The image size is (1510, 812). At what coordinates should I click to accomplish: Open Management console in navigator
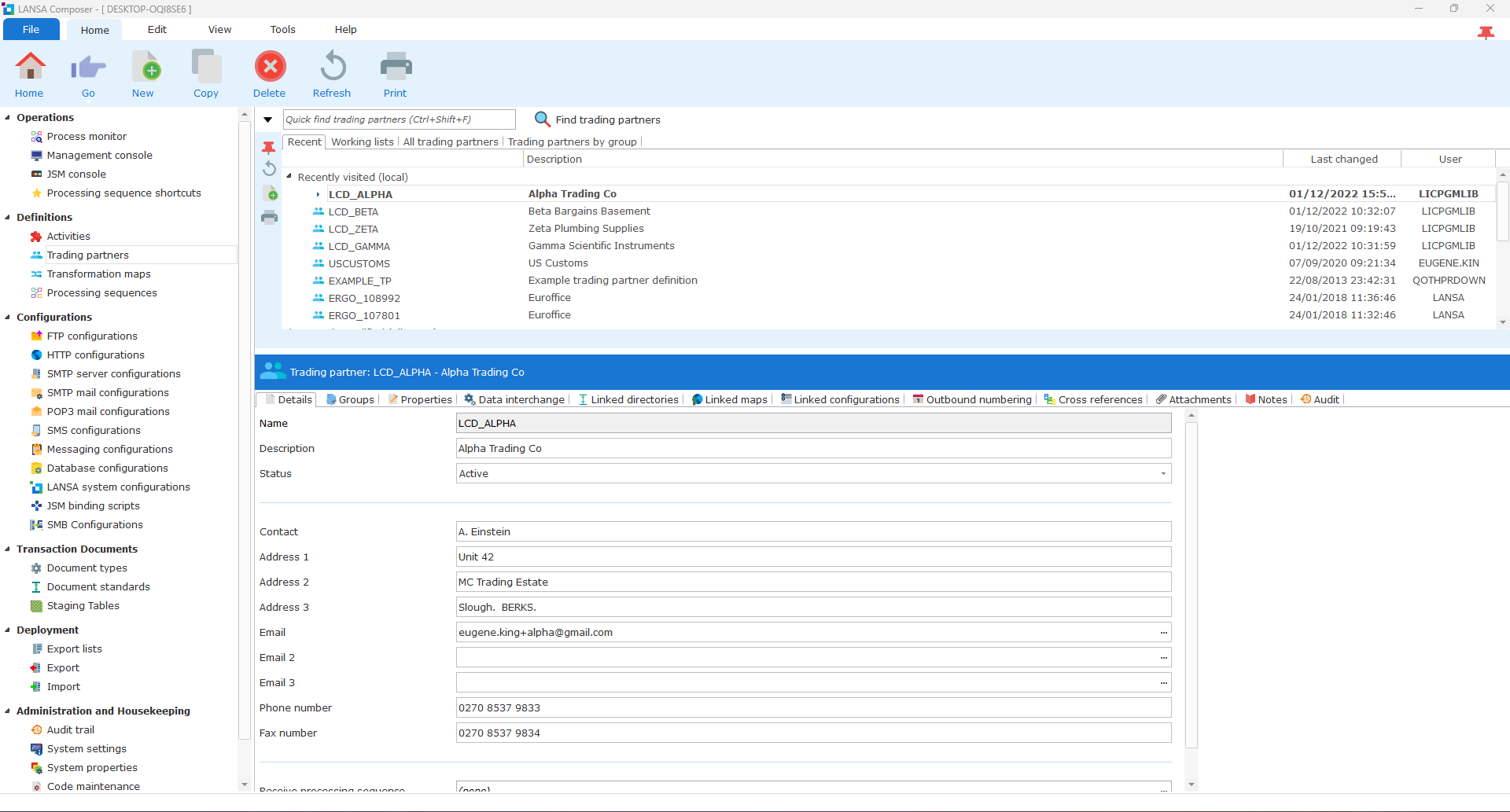coord(99,156)
